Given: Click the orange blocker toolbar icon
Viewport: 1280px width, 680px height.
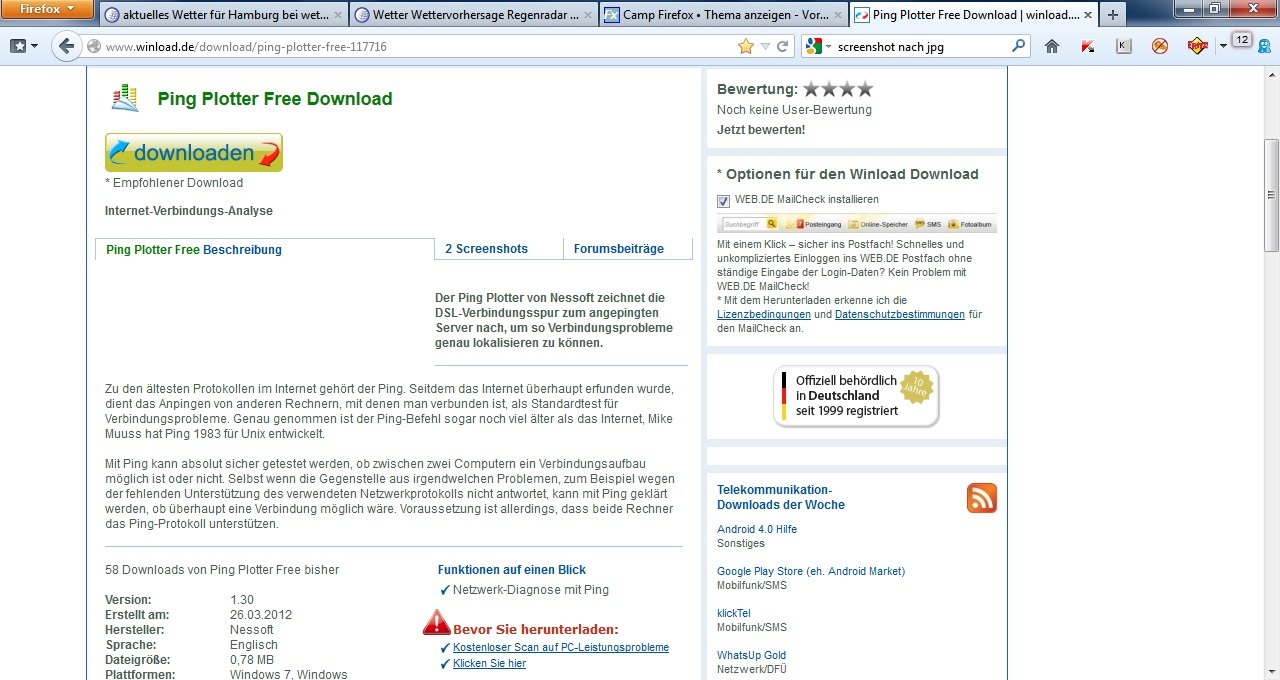Looking at the screenshot, I should pos(1160,46).
